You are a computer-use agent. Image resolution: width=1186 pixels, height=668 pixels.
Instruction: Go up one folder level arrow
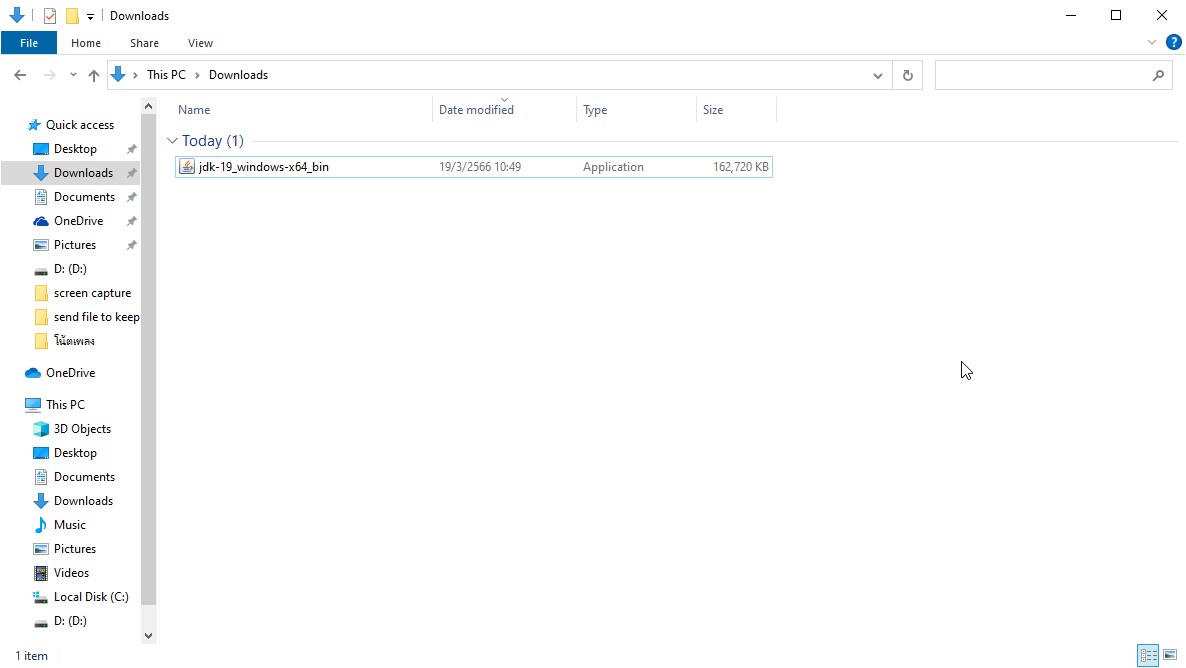coord(94,75)
